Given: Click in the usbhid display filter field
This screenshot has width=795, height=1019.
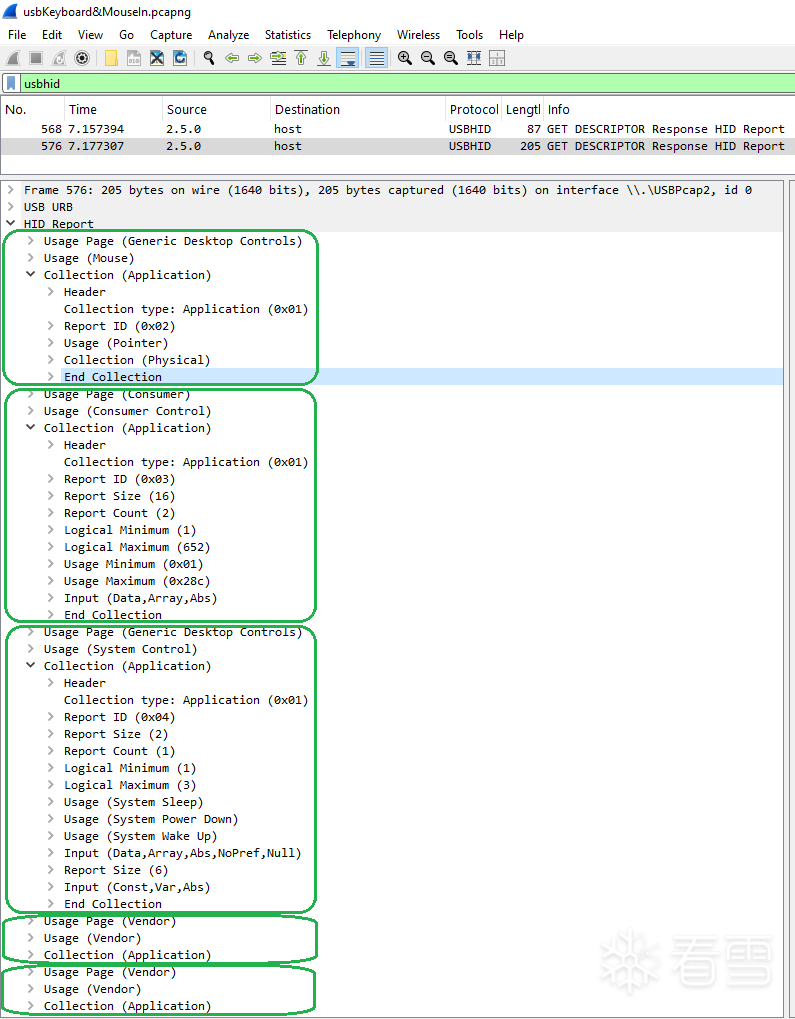Looking at the screenshot, I should (x=400, y=84).
